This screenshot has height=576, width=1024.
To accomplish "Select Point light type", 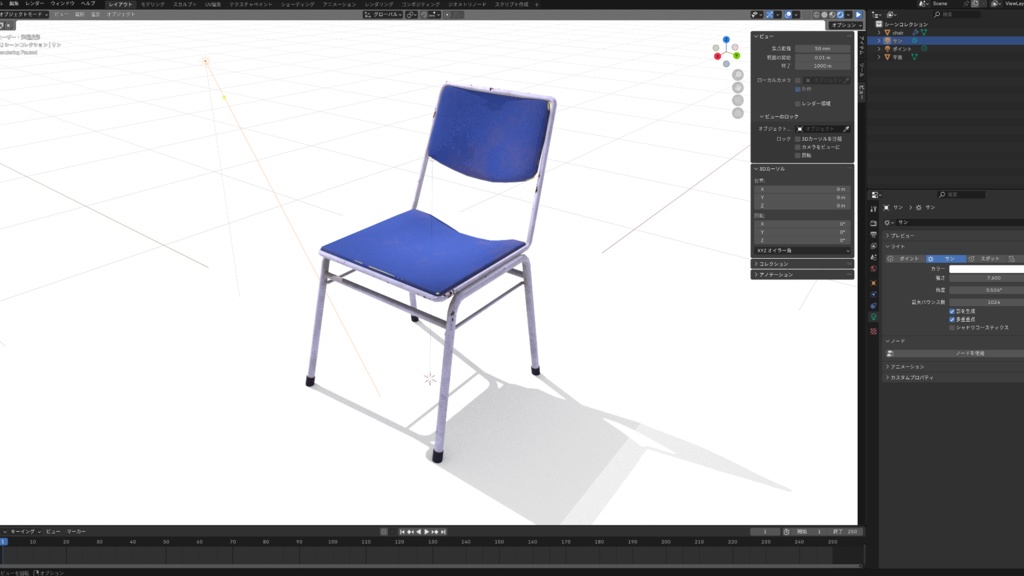I will tap(906, 259).
